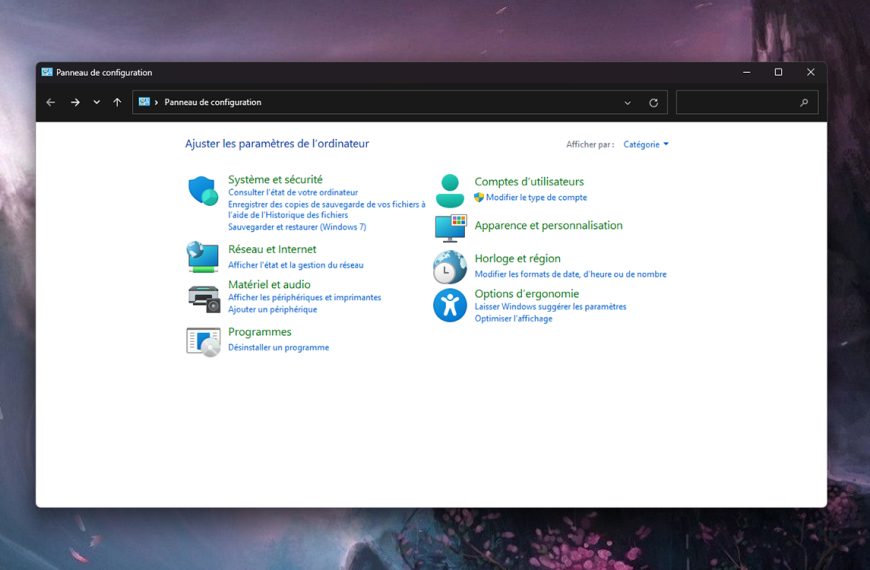Open Apparence et personnalisation category
This screenshot has width=870, height=570.
point(548,225)
